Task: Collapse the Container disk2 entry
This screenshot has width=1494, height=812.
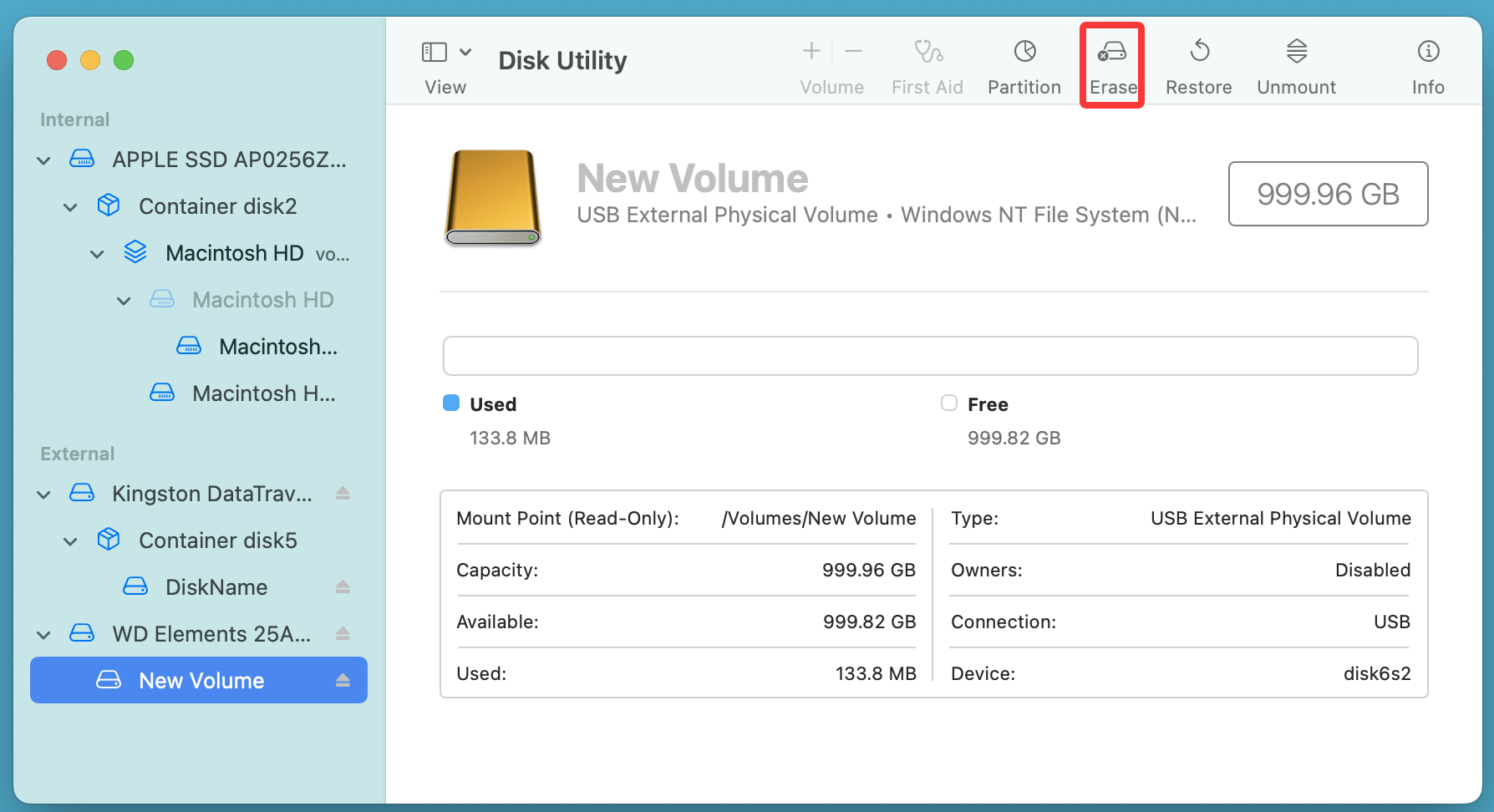Action: (71, 207)
